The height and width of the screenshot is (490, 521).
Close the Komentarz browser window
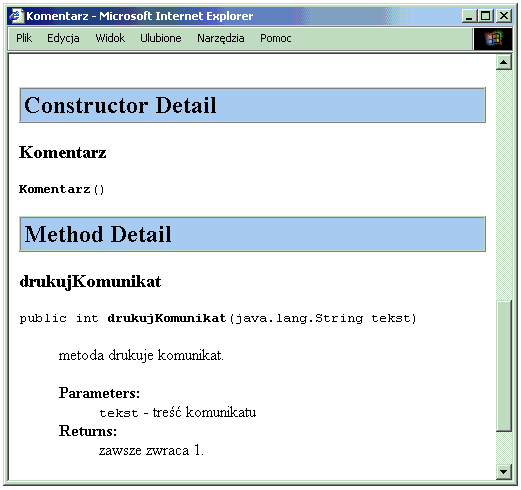tap(504, 16)
